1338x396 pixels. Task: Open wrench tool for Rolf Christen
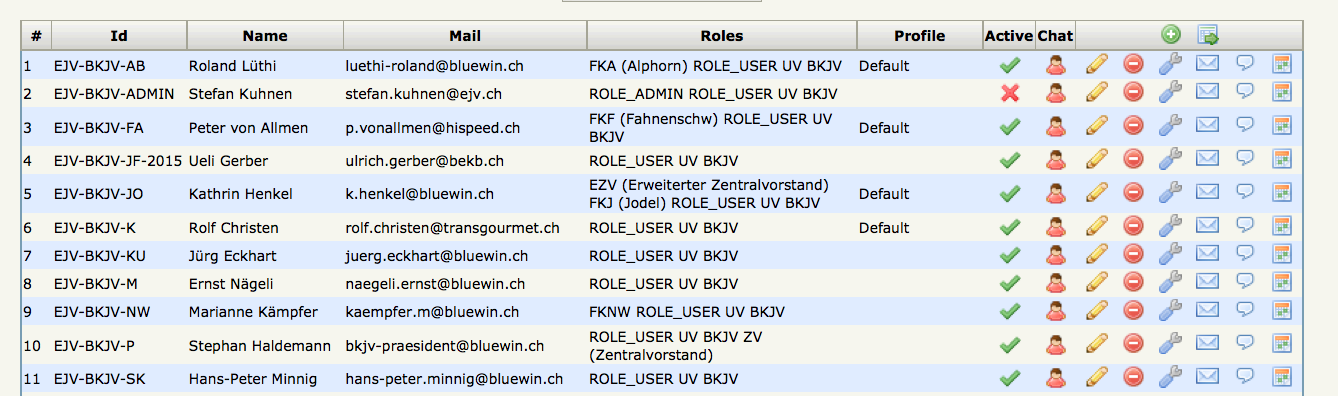(1170, 227)
